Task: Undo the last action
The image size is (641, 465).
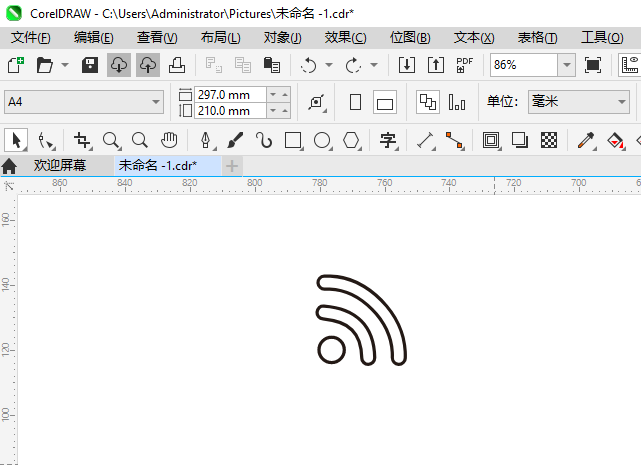Action: tap(309, 65)
